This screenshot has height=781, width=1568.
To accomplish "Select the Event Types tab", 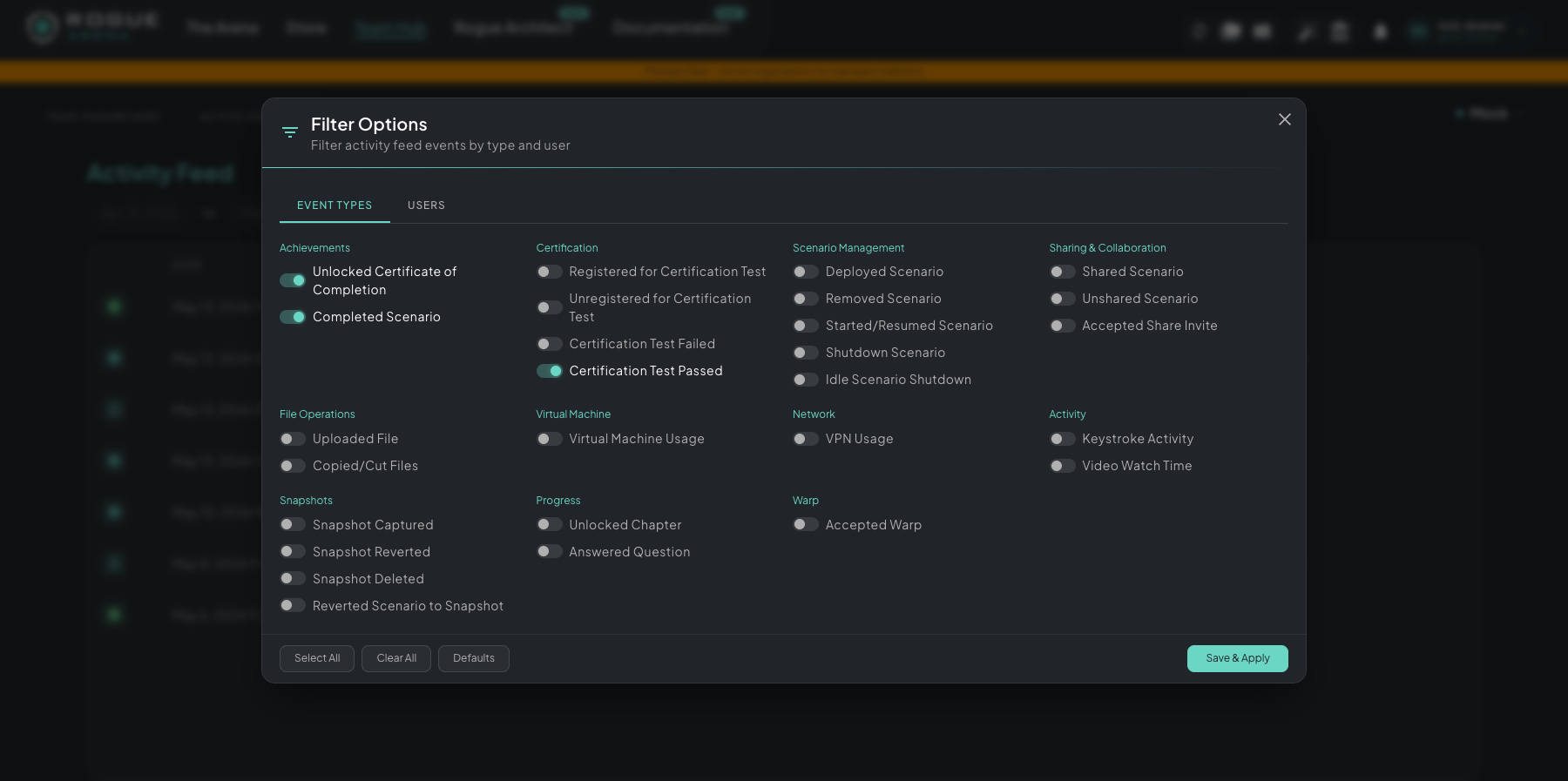I will pyautogui.click(x=335, y=205).
